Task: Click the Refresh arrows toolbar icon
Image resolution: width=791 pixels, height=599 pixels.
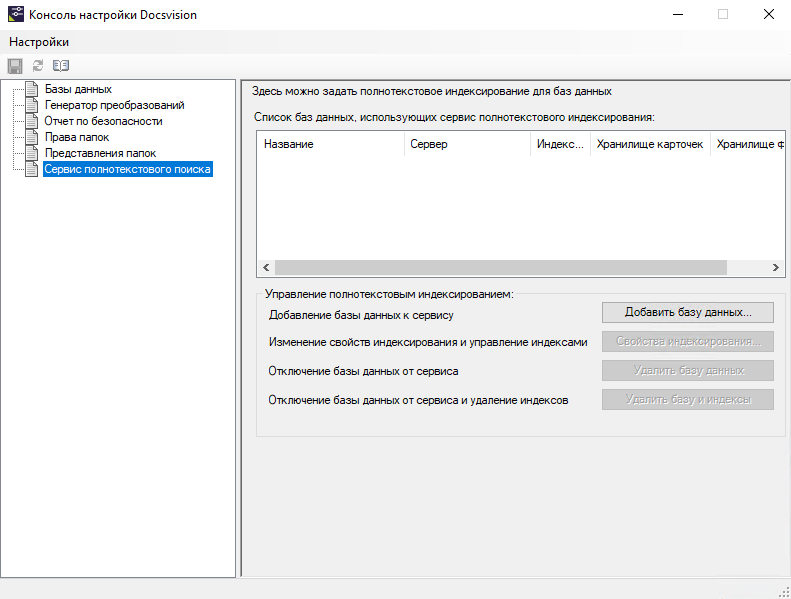Action: pyautogui.click(x=38, y=65)
